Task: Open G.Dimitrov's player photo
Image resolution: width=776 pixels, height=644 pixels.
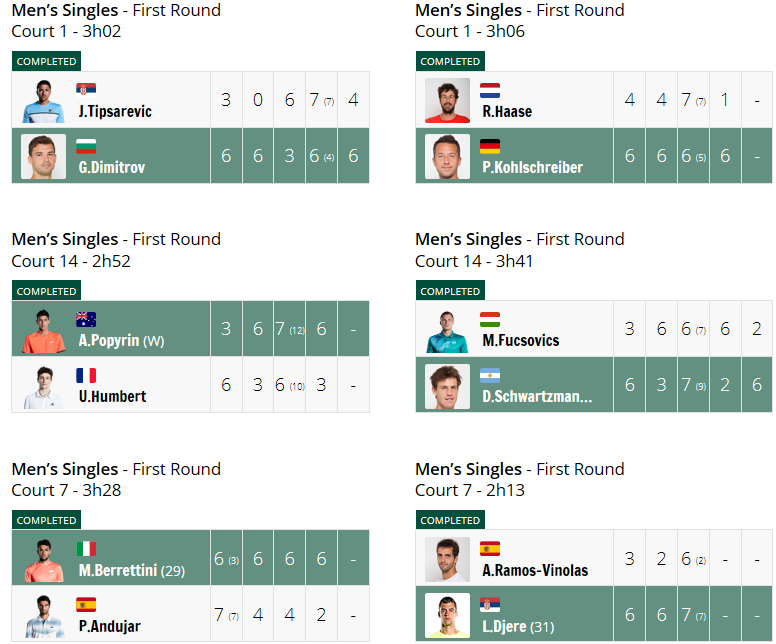Action: (x=44, y=156)
